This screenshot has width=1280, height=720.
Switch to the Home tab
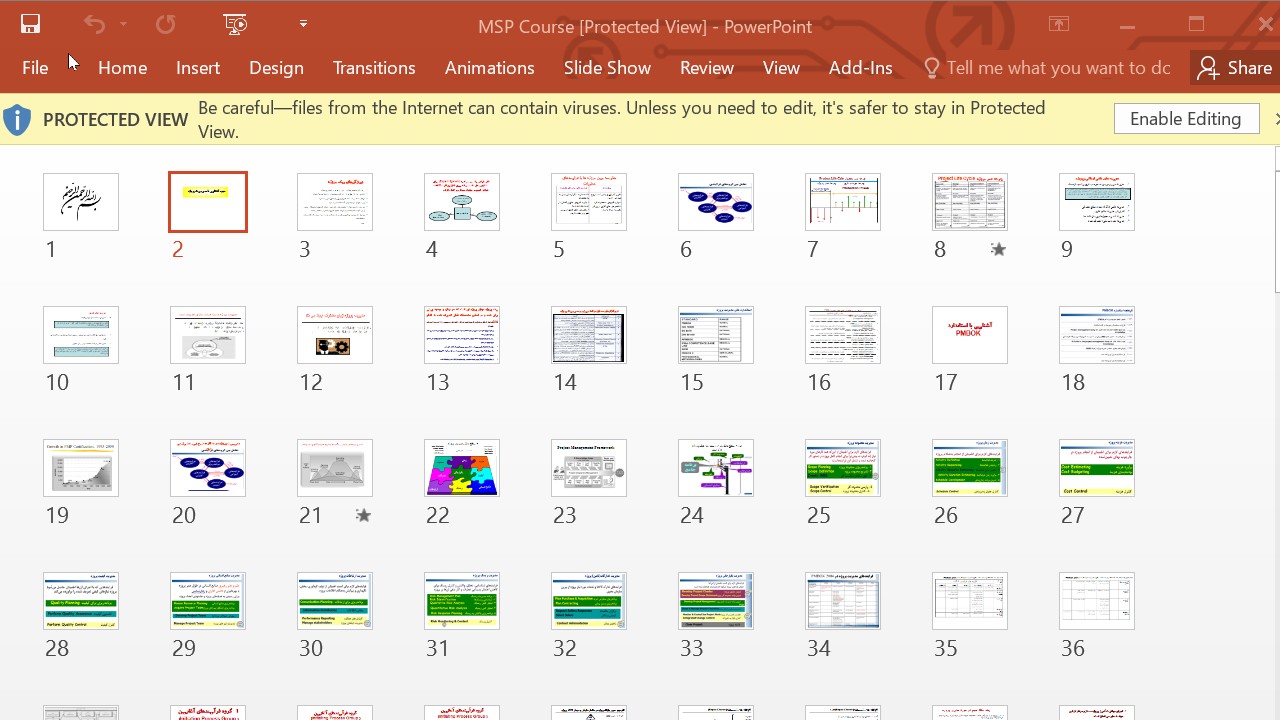pyautogui.click(x=123, y=68)
